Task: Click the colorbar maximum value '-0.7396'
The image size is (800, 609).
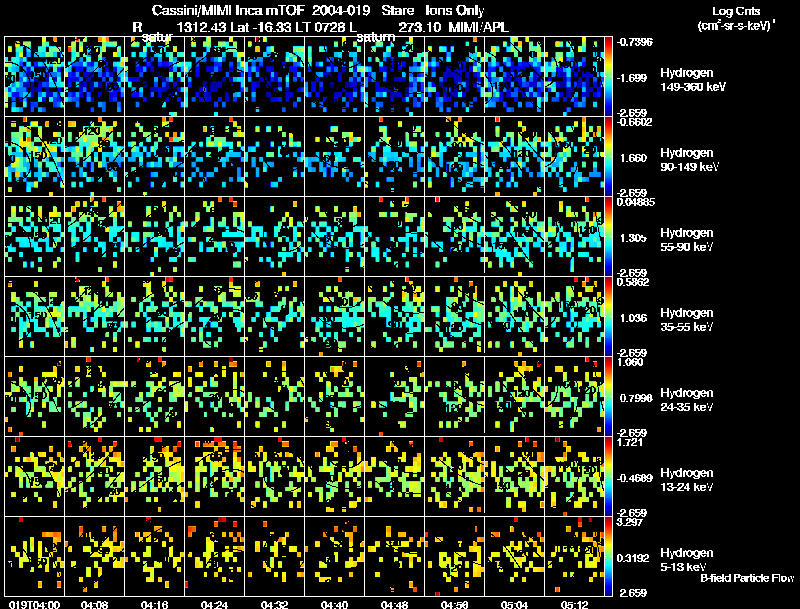Action: point(635,42)
